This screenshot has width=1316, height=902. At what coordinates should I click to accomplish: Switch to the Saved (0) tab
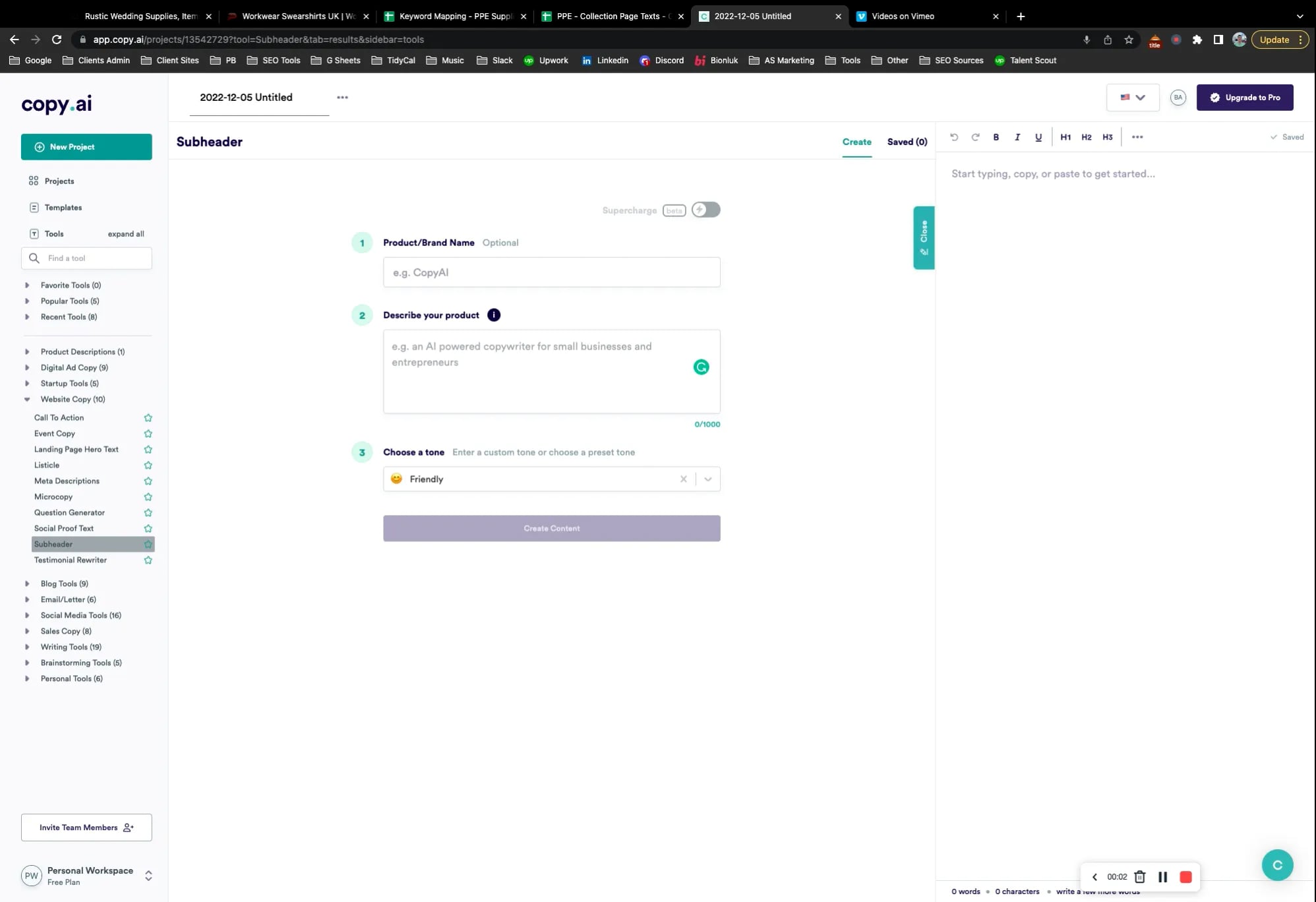907,142
